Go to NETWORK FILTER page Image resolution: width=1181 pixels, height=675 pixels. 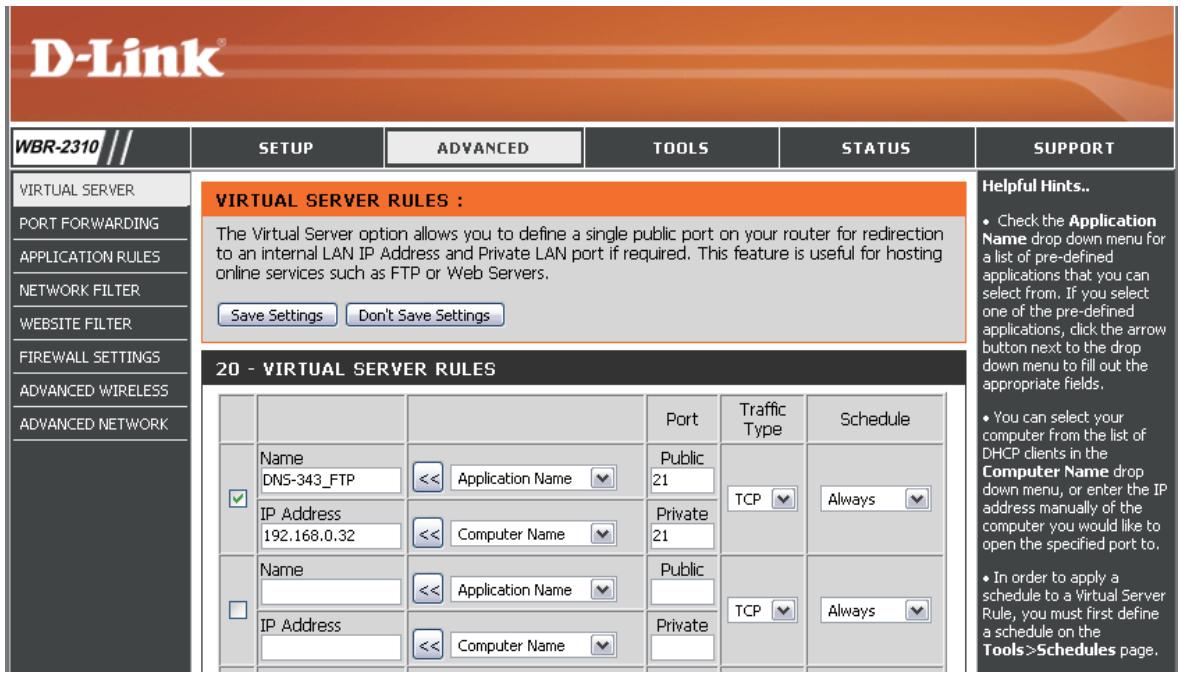coord(101,290)
